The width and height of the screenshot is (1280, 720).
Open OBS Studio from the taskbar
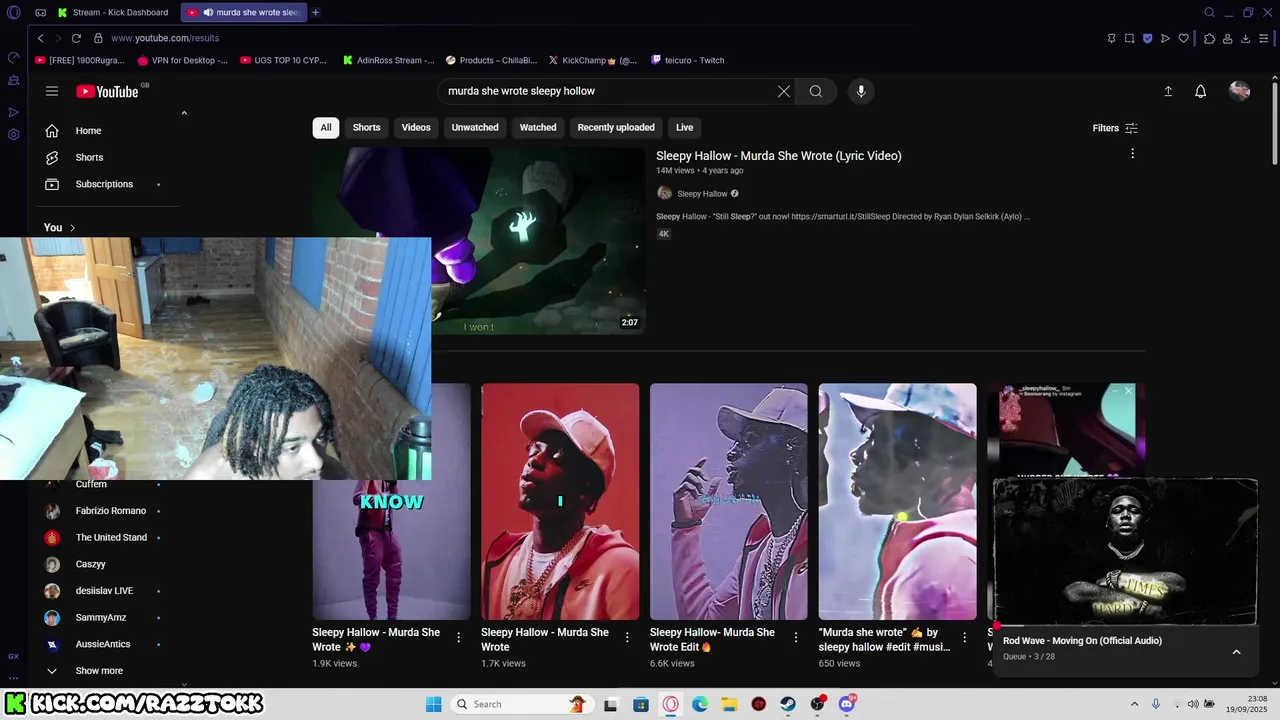point(817,704)
